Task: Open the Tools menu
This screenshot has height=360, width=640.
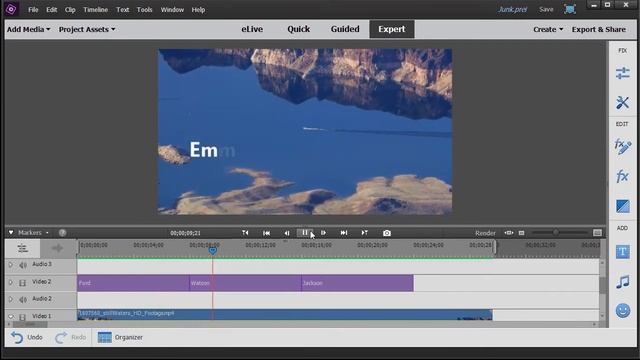Action: point(144,9)
